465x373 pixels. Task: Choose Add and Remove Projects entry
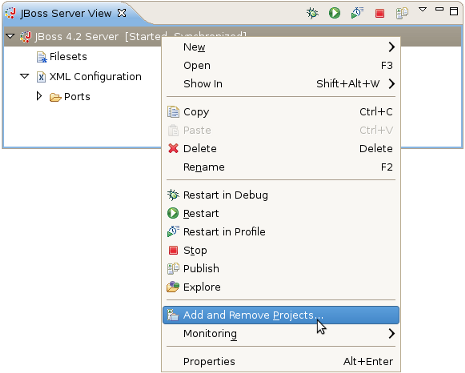(x=281, y=315)
